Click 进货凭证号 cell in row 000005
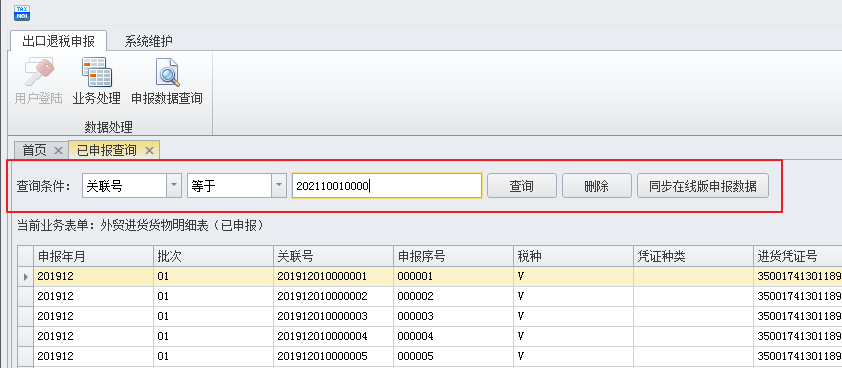The width and height of the screenshot is (842, 368). click(798, 356)
